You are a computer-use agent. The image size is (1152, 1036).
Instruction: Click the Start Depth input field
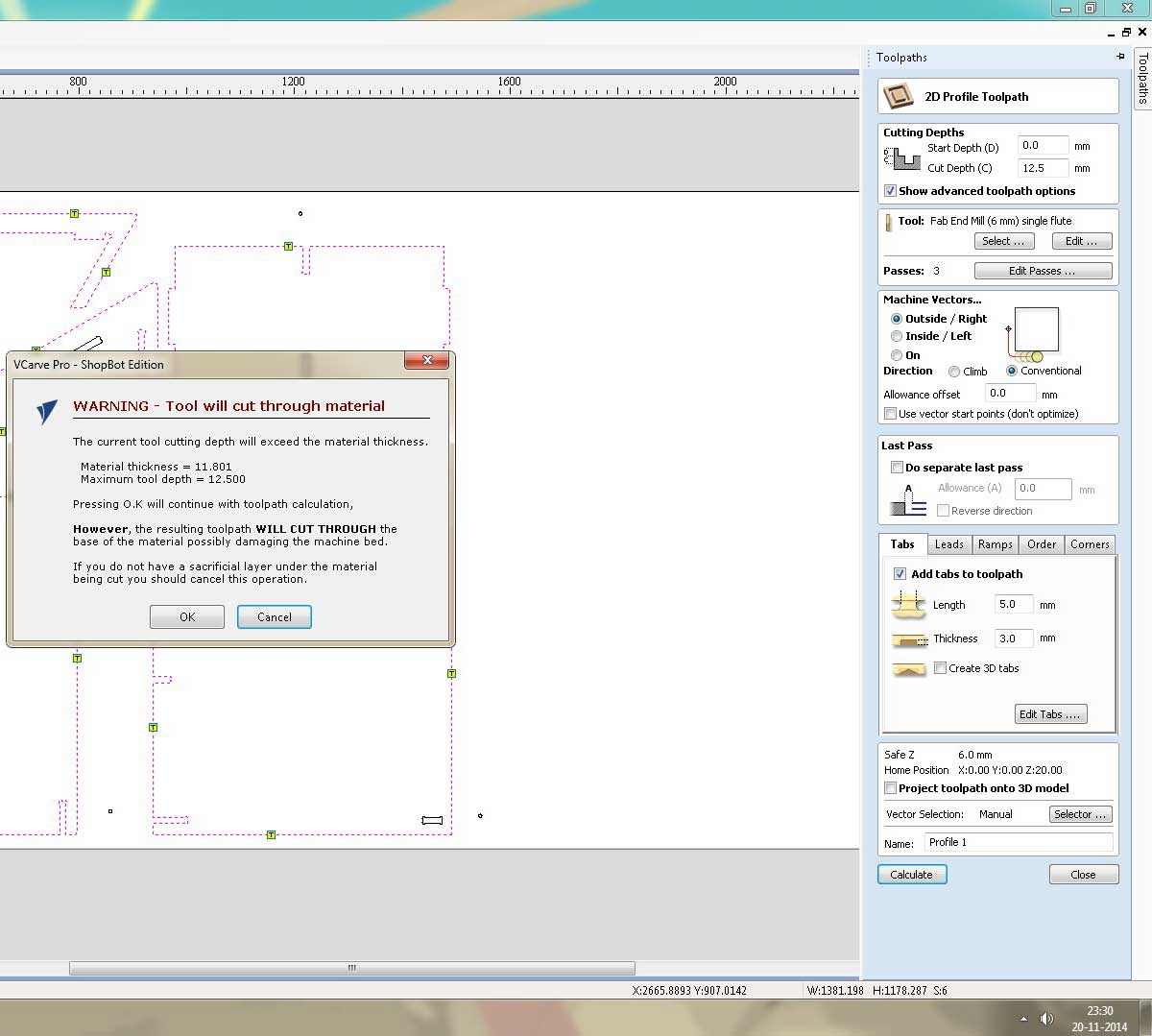pyautogui.click(x=1043, y=146)
